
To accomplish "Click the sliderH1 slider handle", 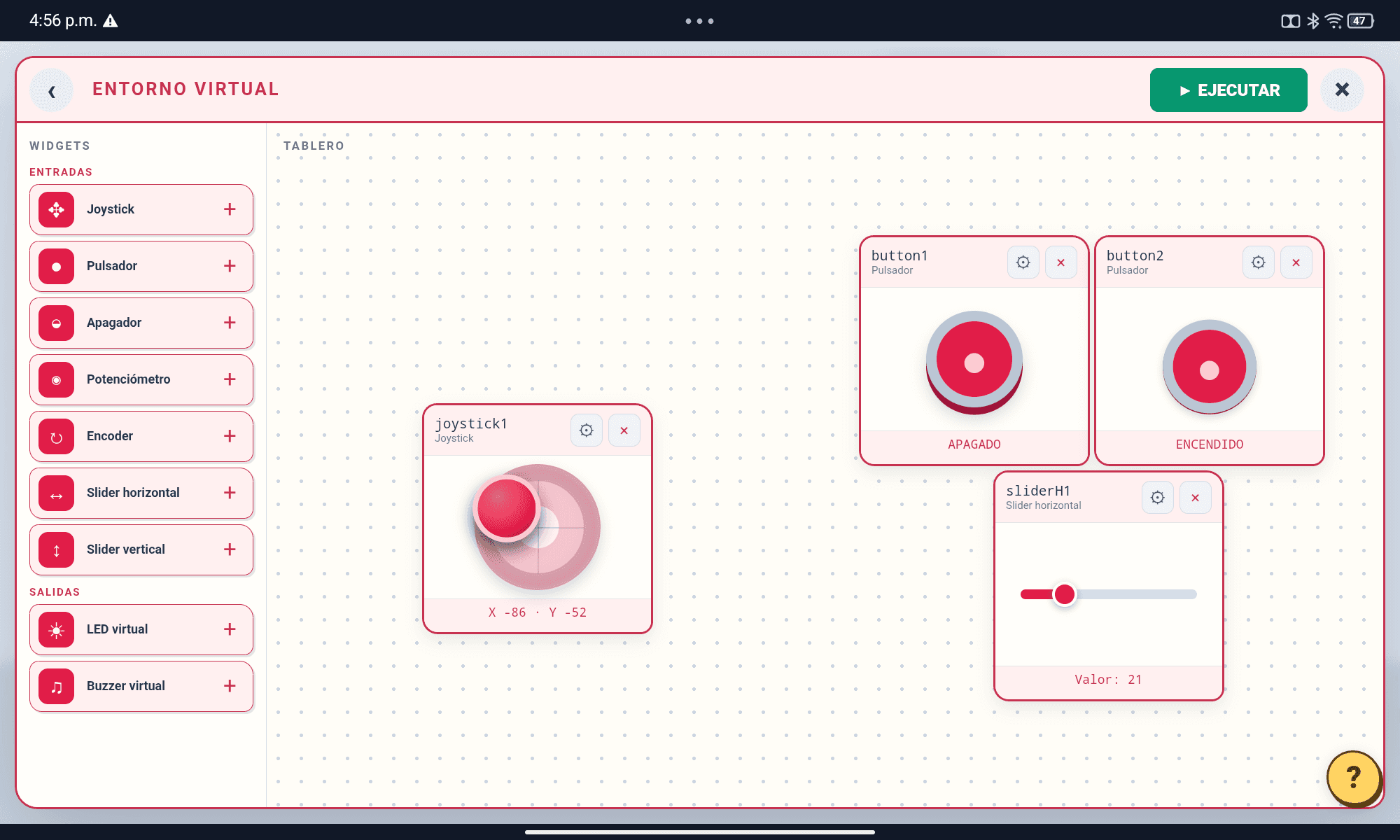I will [x=1065, y=594].
